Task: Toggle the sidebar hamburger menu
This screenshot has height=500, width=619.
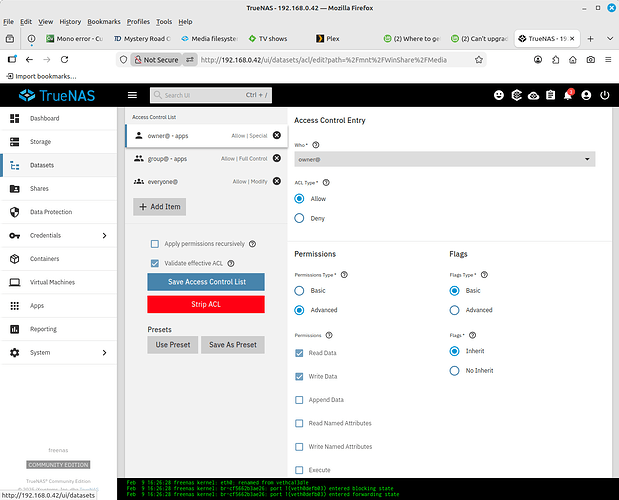Action: 133,95
